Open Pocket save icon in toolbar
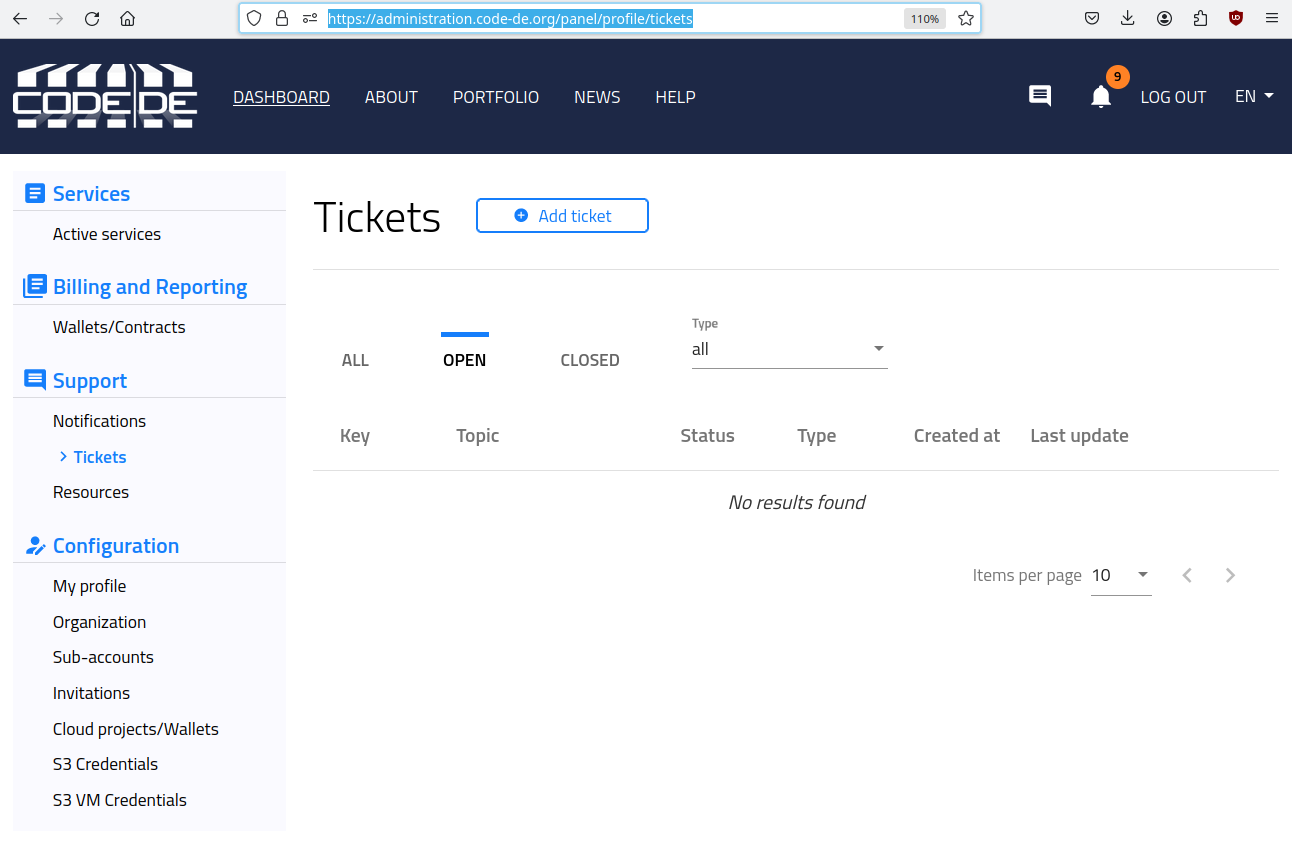This screenshot has width=1292, height=864. [1093, 18]
